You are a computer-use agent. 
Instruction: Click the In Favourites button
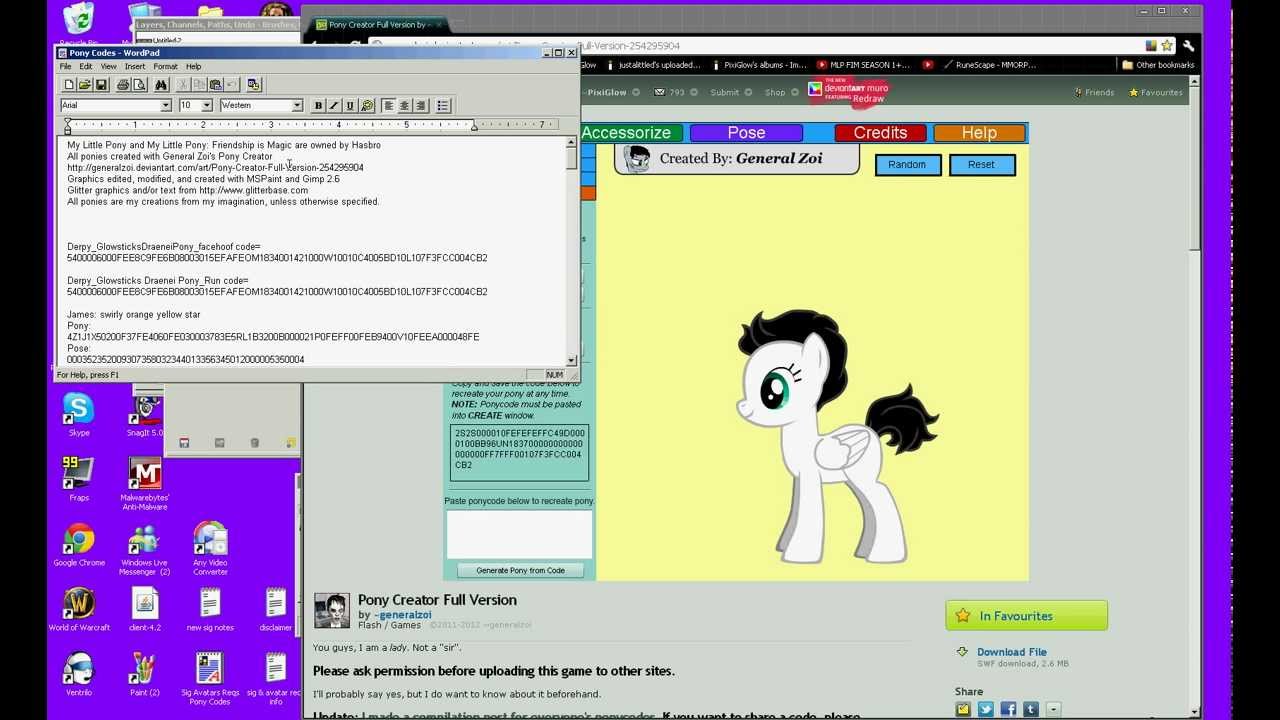pyautogui.click(x=1026, y=616)
